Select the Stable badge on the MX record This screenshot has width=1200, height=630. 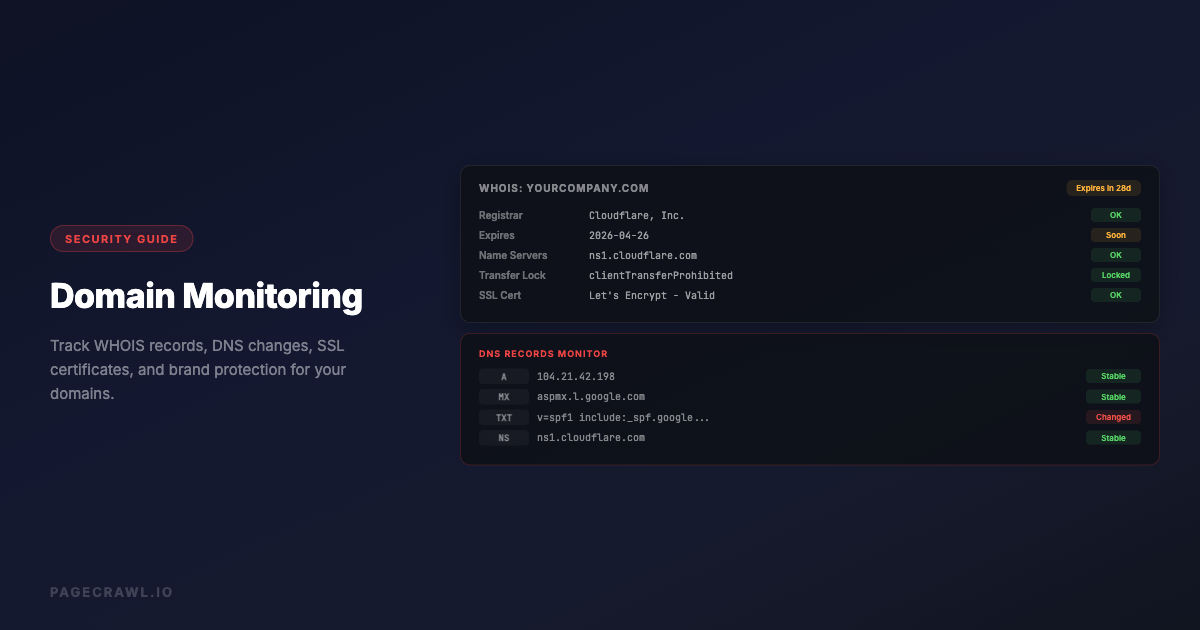pyautogui.click(x=1113, y=396)
